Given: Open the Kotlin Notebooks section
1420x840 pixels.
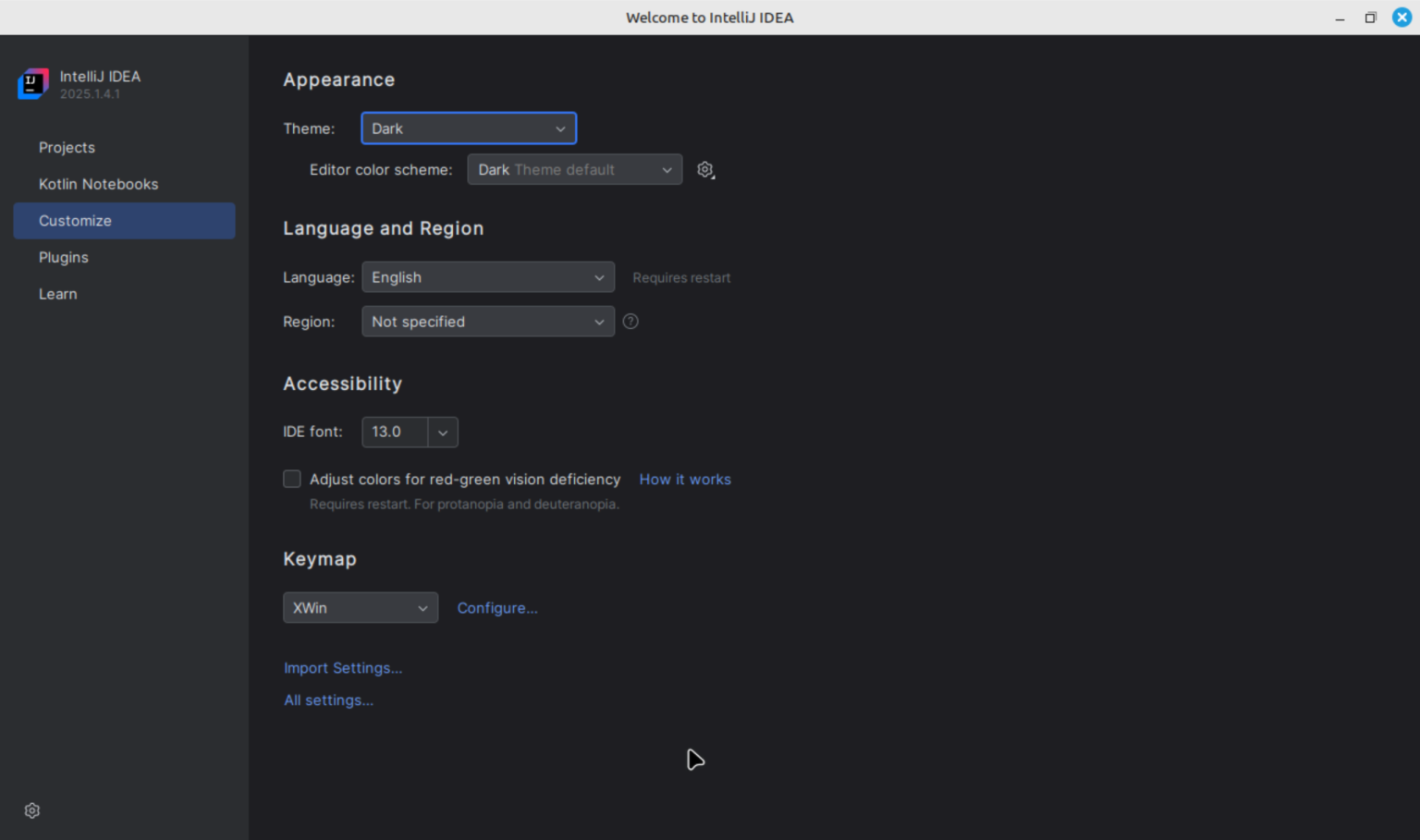Looking at the screenshot, I should pos(98,184).
